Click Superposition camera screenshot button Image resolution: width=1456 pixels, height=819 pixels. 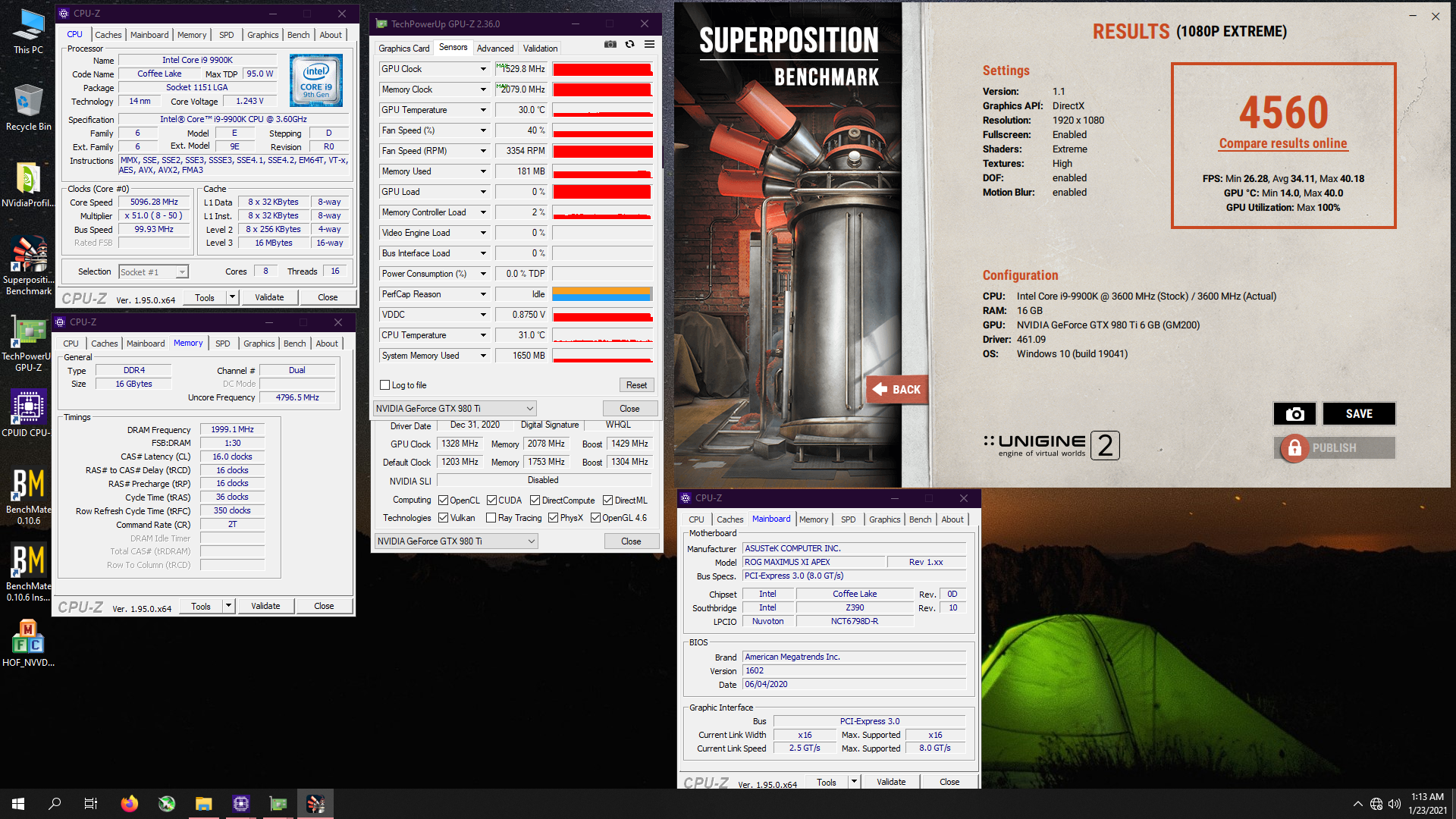click(x=1294, y=413)
